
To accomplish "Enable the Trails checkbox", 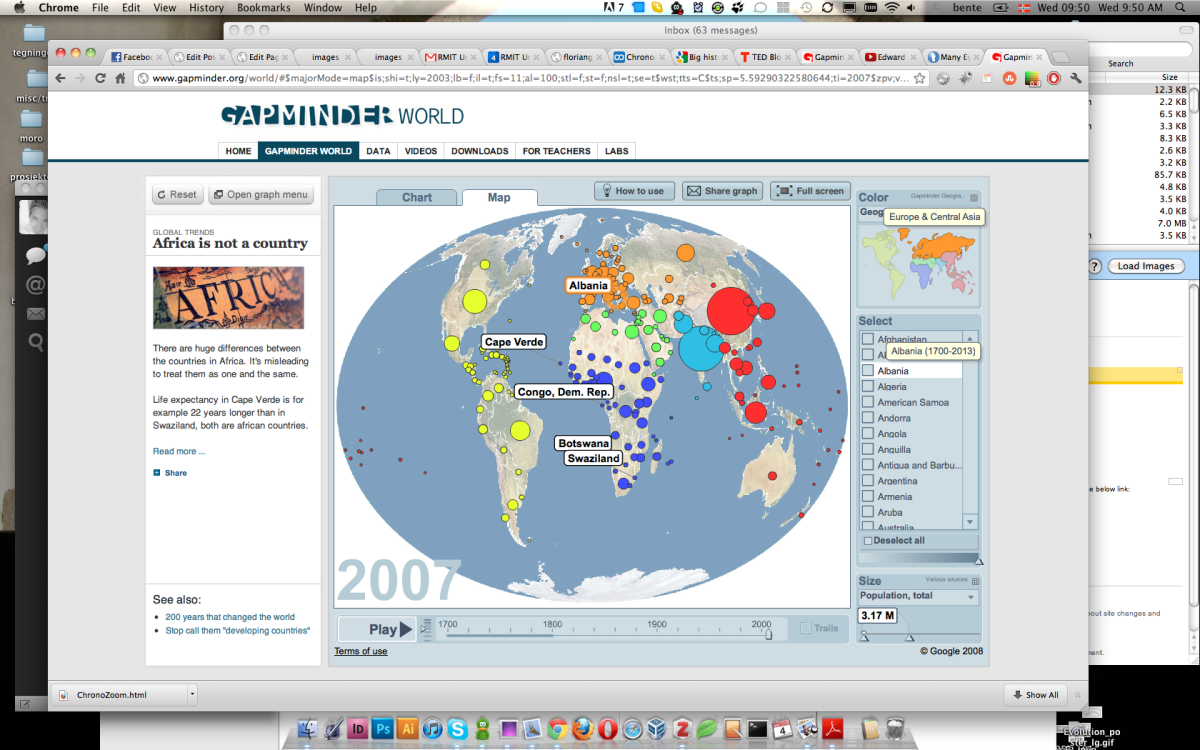I will [806, 629].
